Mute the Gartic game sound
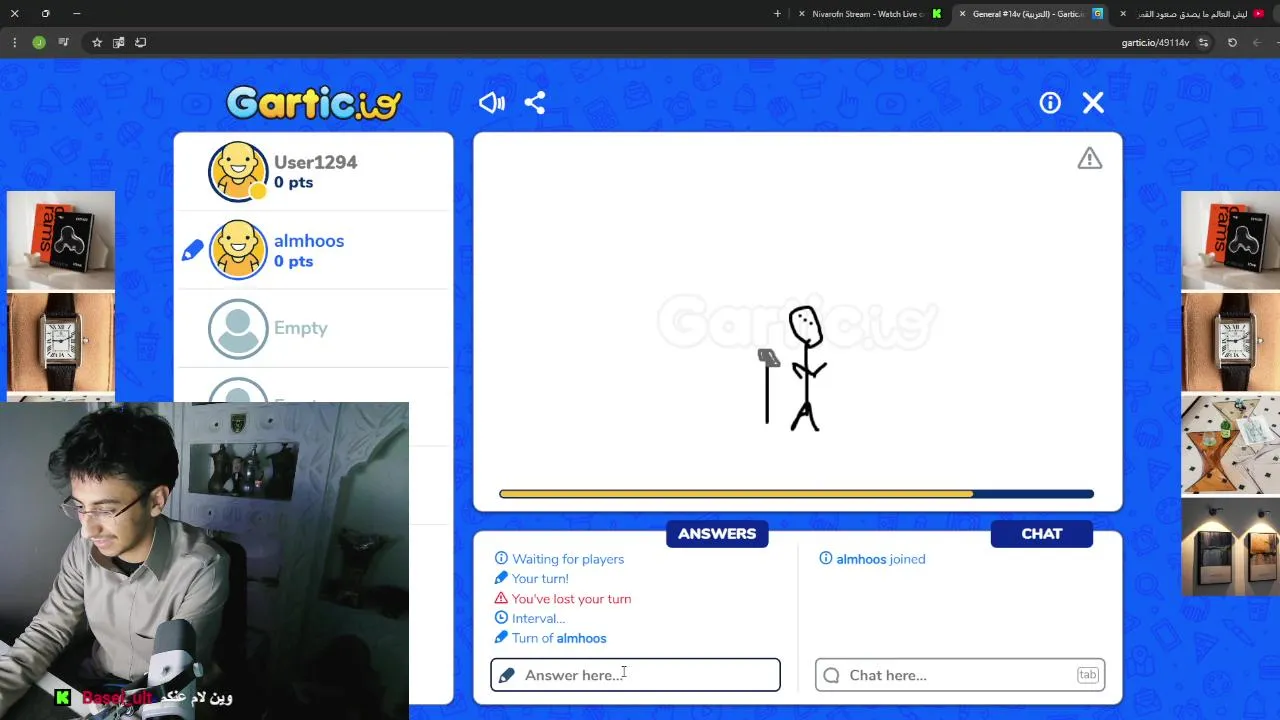 pyautogui.click(x=491, y=103)
